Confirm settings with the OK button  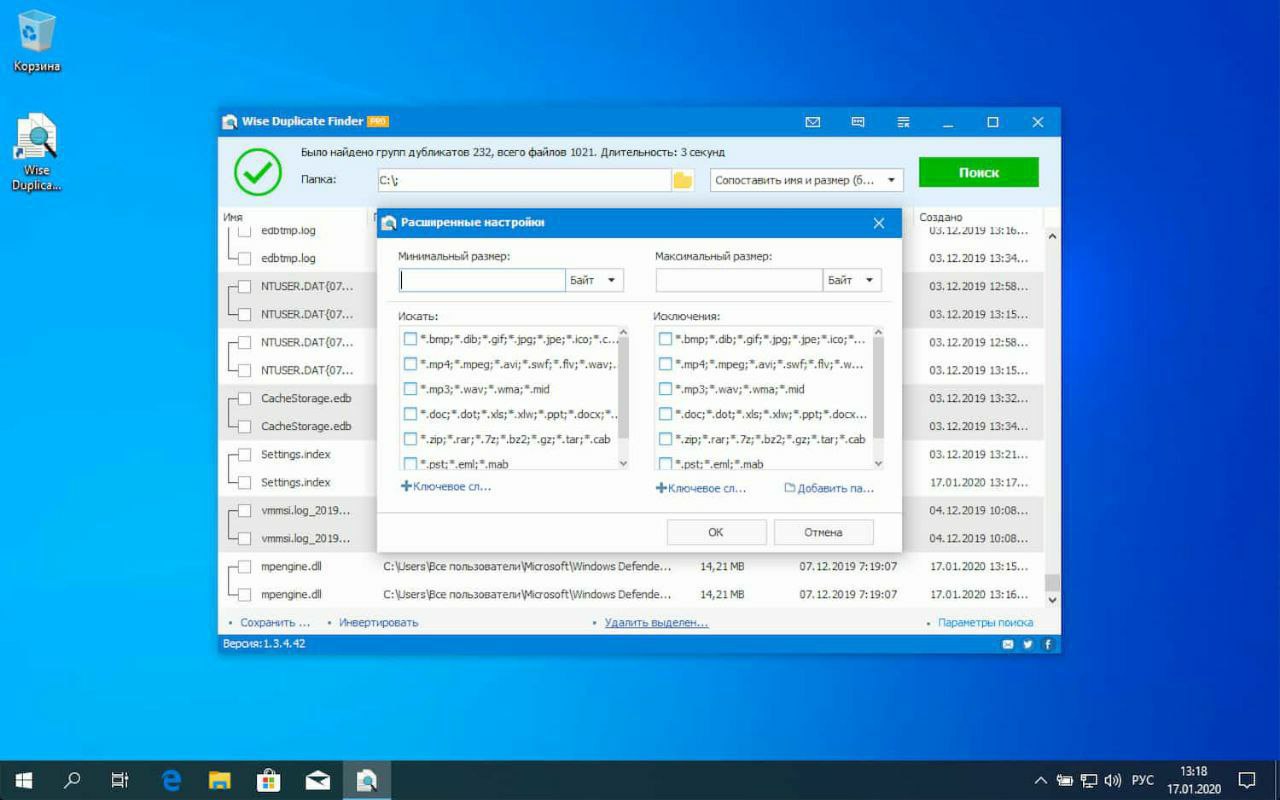(x=716, y=532)
